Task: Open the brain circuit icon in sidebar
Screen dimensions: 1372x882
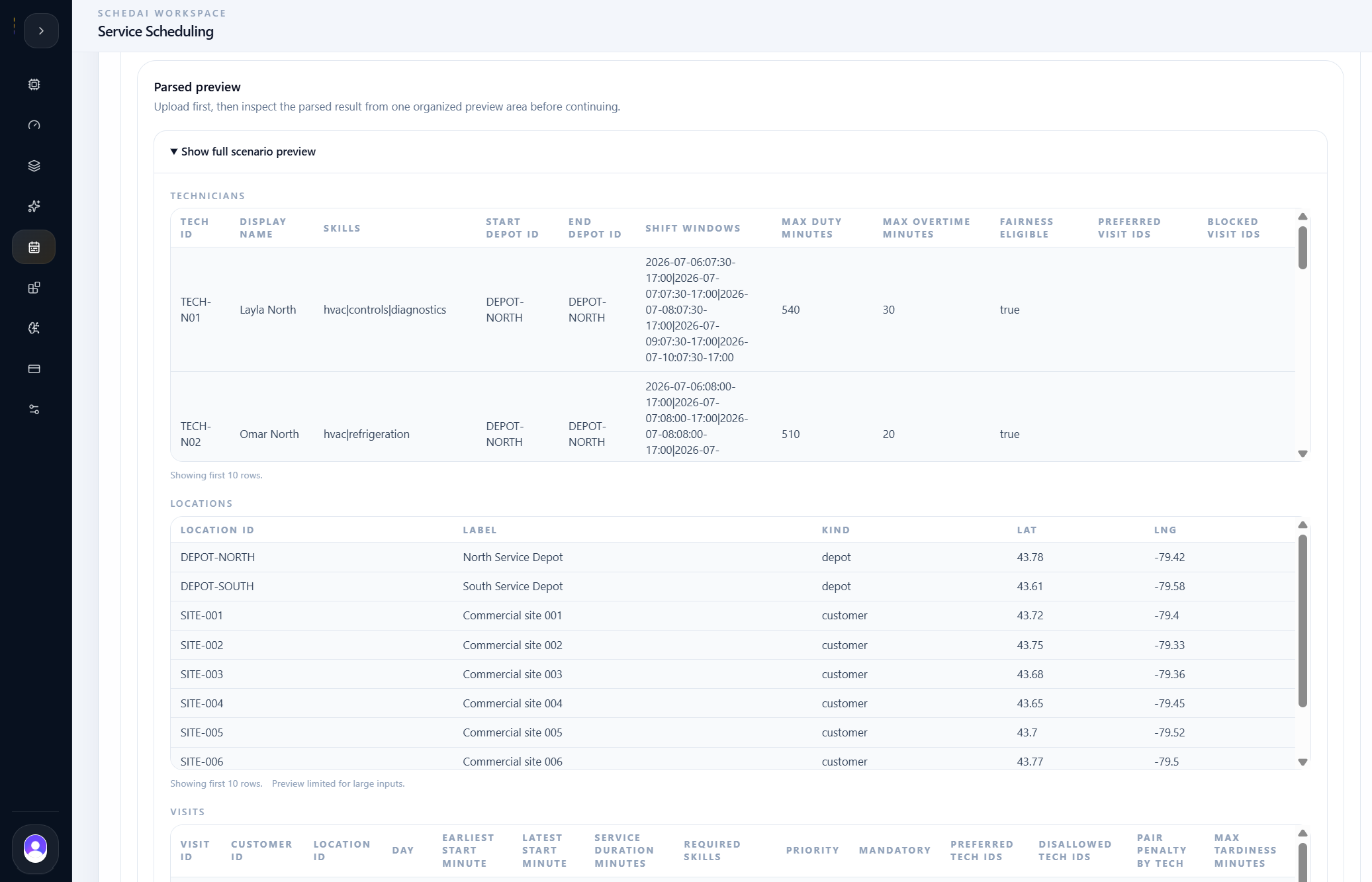Action: click(x=34, y=328)
